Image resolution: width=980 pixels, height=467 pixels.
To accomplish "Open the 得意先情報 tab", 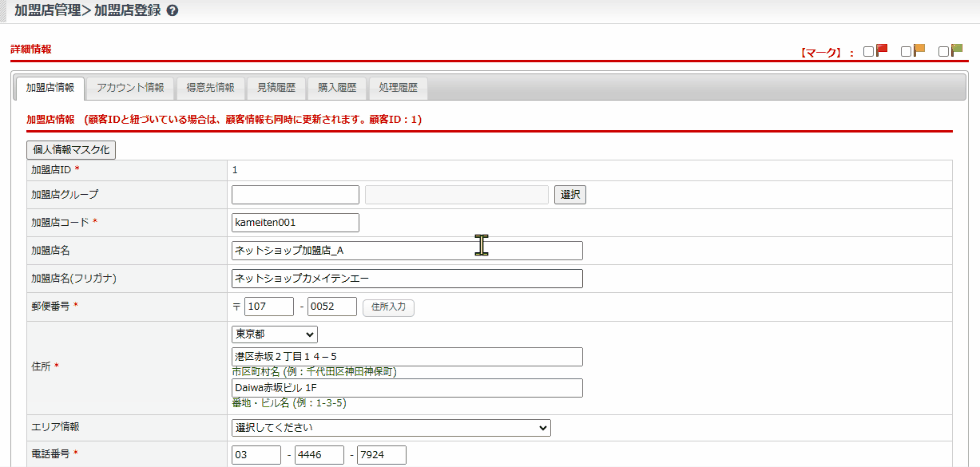I will click(x=210, y=88).
